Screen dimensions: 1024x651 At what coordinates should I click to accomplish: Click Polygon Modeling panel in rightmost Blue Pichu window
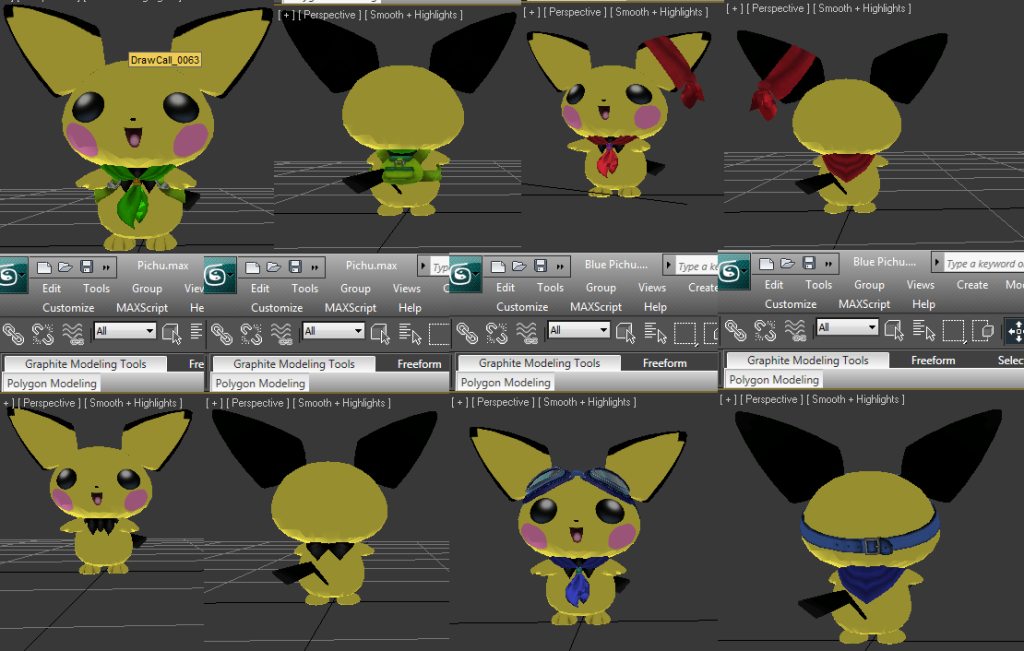pos(774,379)
